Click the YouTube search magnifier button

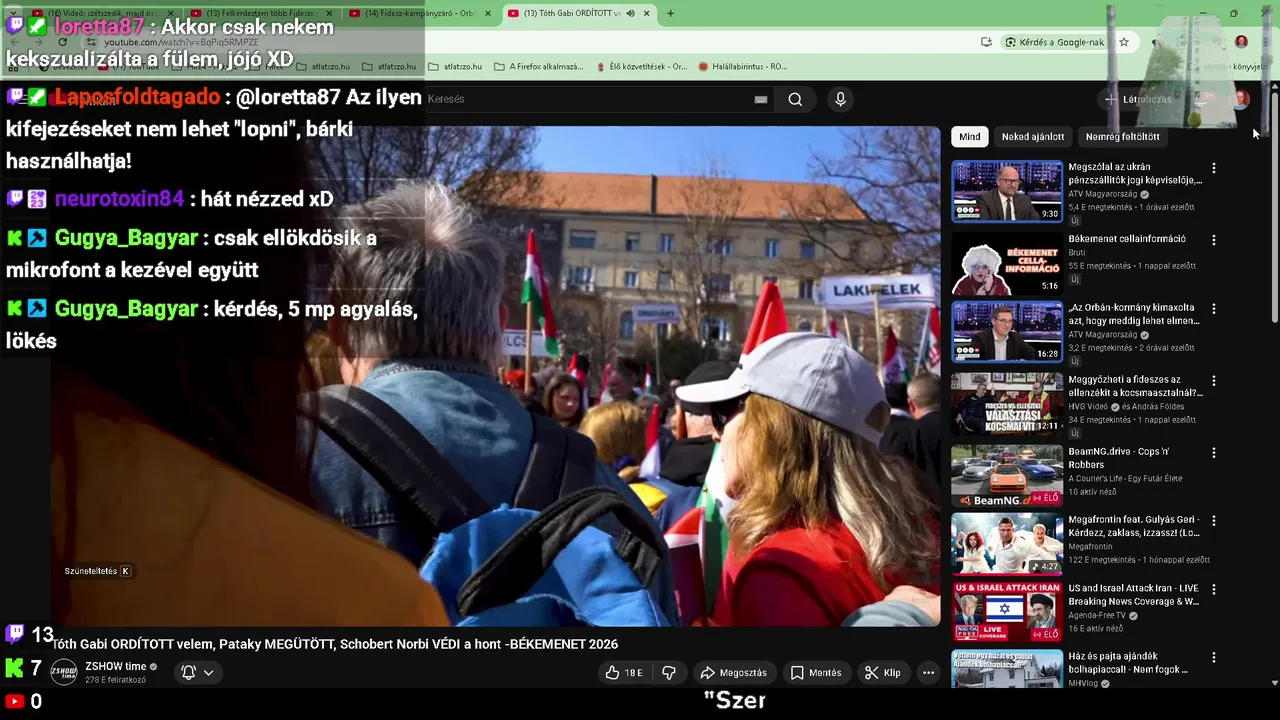795,99
